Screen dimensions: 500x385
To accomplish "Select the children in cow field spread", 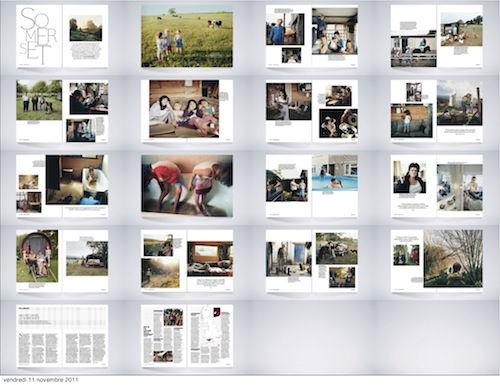I will pyautogui.click(x=187, y=36).
